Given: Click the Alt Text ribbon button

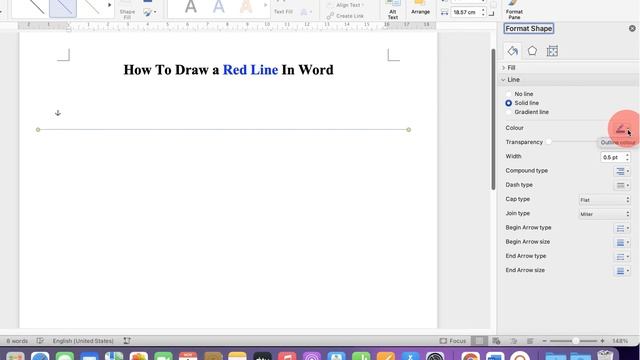Looking at the screenshot, I should [393, 10].
